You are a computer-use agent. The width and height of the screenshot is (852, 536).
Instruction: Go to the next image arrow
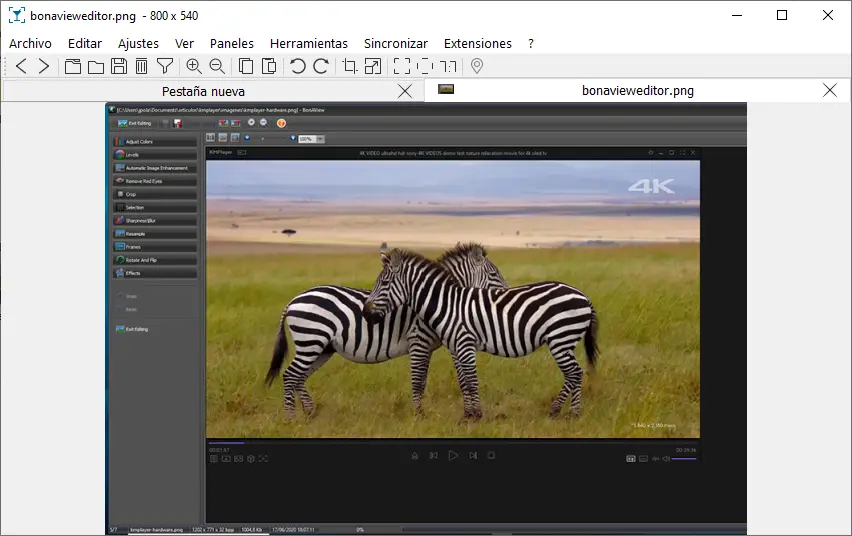coord(44,66)
